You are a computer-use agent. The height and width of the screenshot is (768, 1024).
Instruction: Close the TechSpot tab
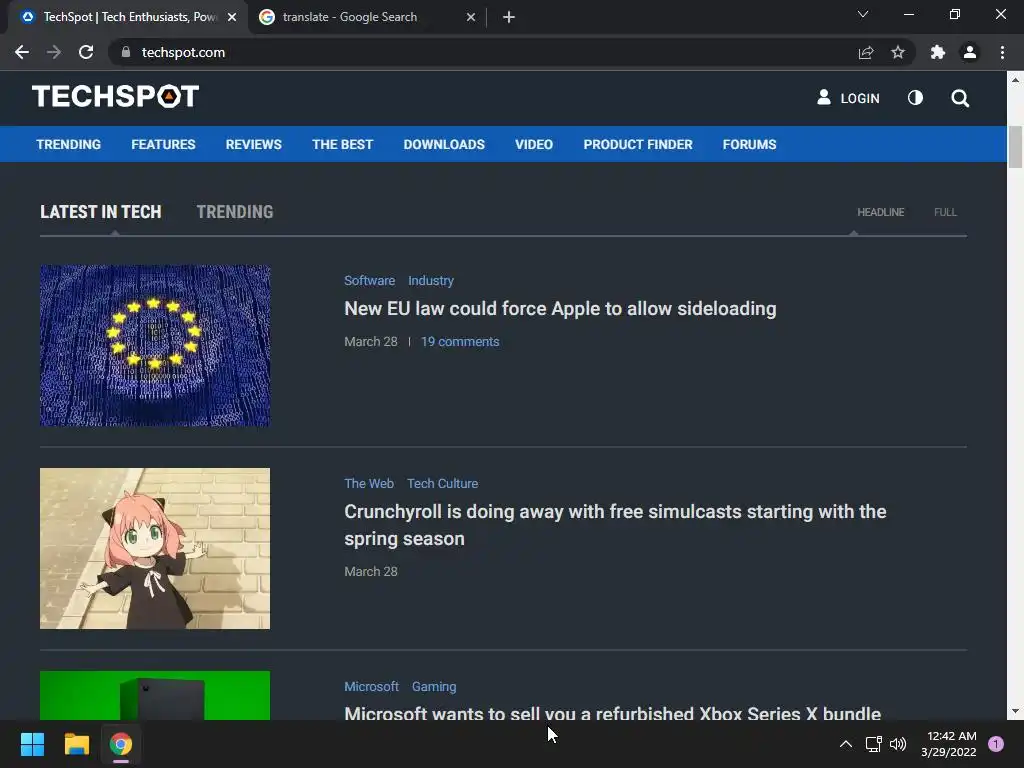tap(232, 17)
